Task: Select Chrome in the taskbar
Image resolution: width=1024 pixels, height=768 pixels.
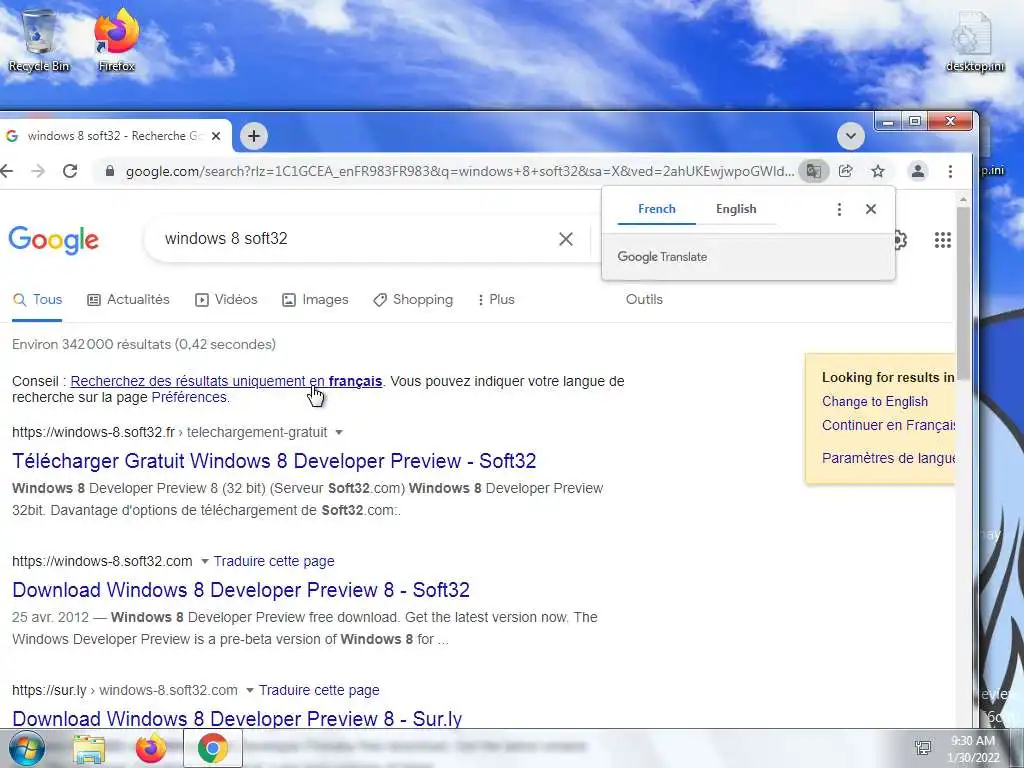Action: pos(213,748)
